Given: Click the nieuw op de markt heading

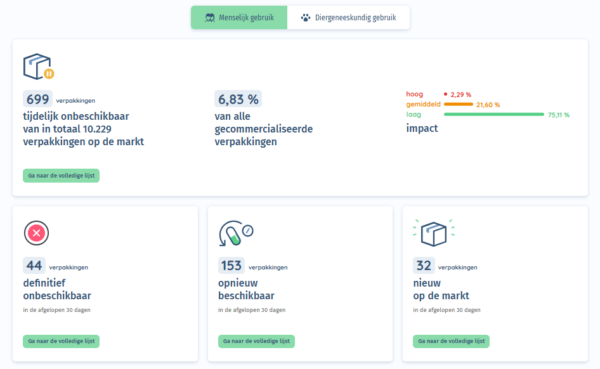Looking at the screenshot, I should click(x=441, y=289).
